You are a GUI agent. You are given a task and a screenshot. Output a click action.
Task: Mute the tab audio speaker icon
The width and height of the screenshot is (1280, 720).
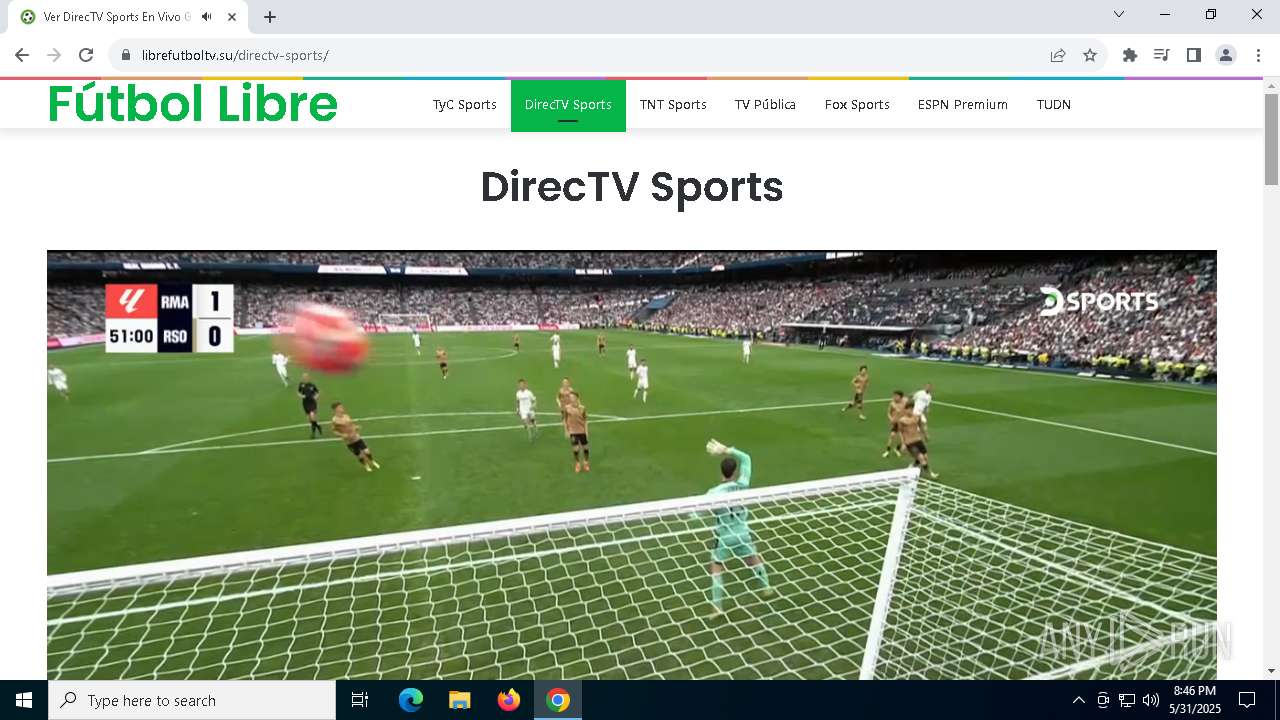(207, 17)
